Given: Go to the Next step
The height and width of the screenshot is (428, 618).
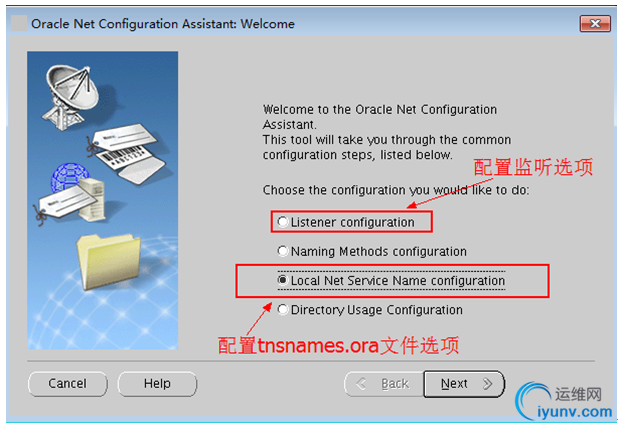Looking at the screenshot, I should point(463,383).
